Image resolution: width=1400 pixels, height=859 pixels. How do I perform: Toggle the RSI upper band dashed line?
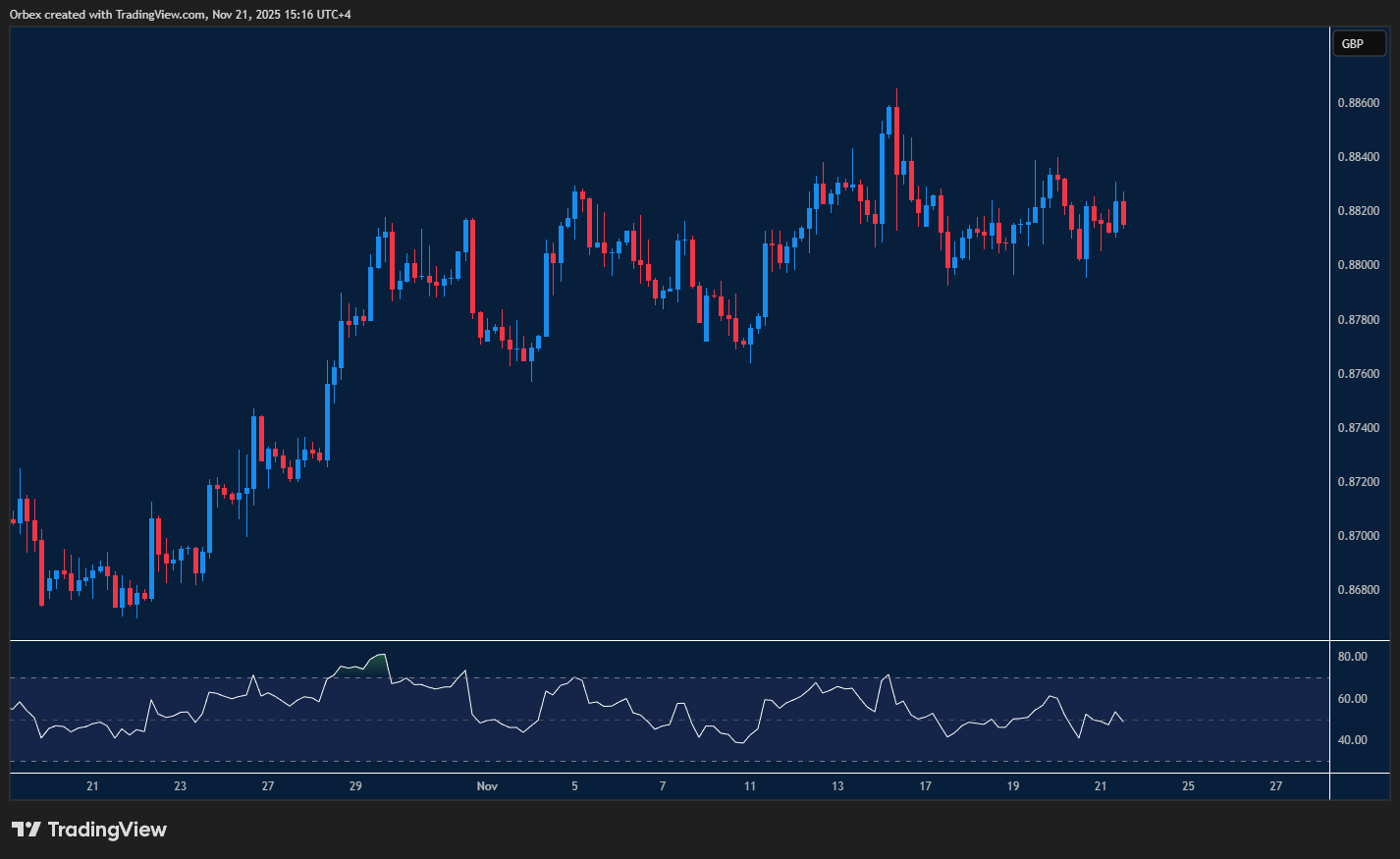[x=648, y=675]
